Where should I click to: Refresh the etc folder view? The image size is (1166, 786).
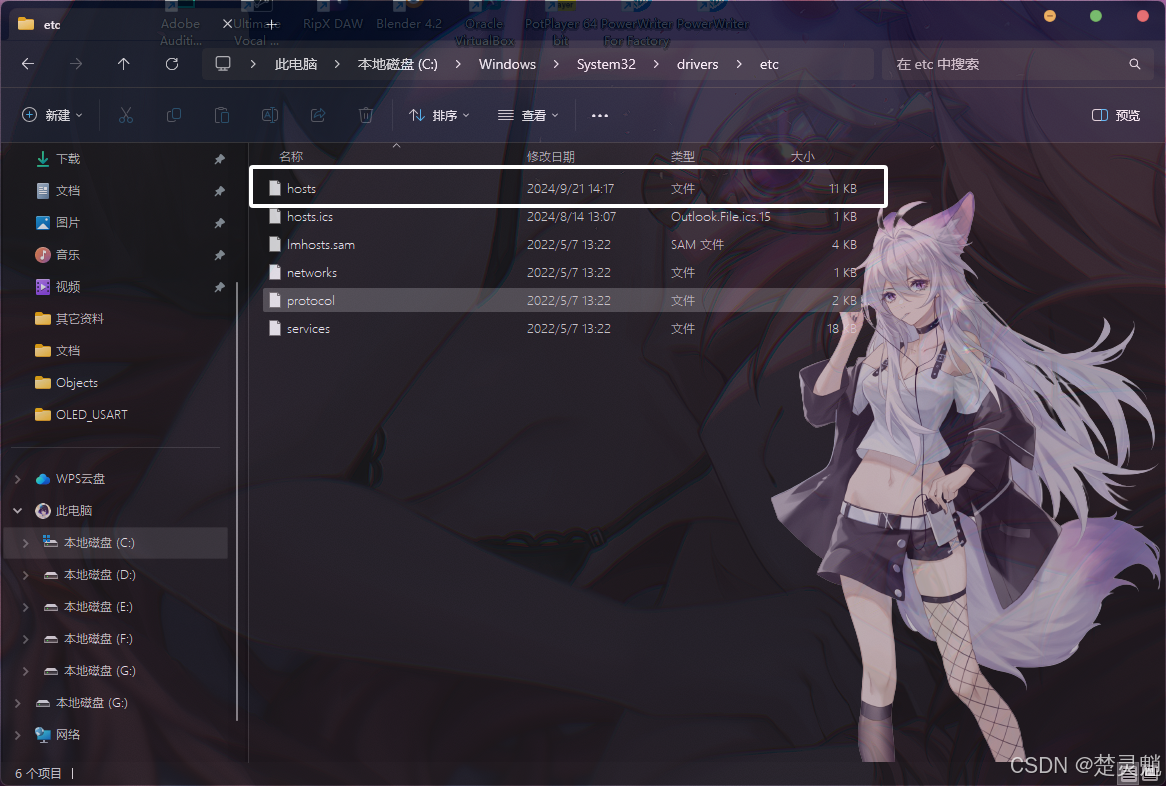(172, 64)
